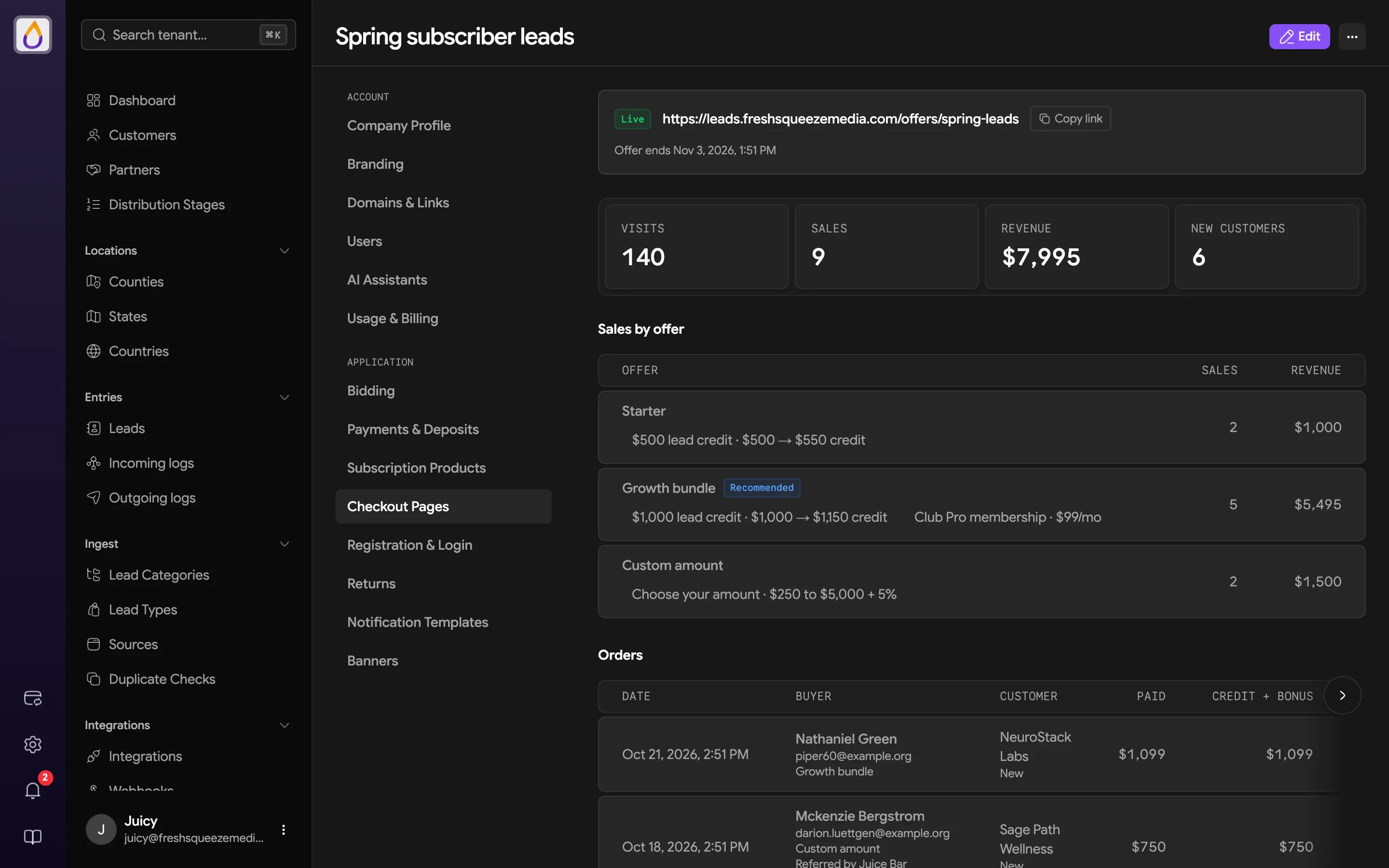The height and width of the screenshot is (868, 1389).
Task: Open the settings gear icon
Action: pos(33,745)
